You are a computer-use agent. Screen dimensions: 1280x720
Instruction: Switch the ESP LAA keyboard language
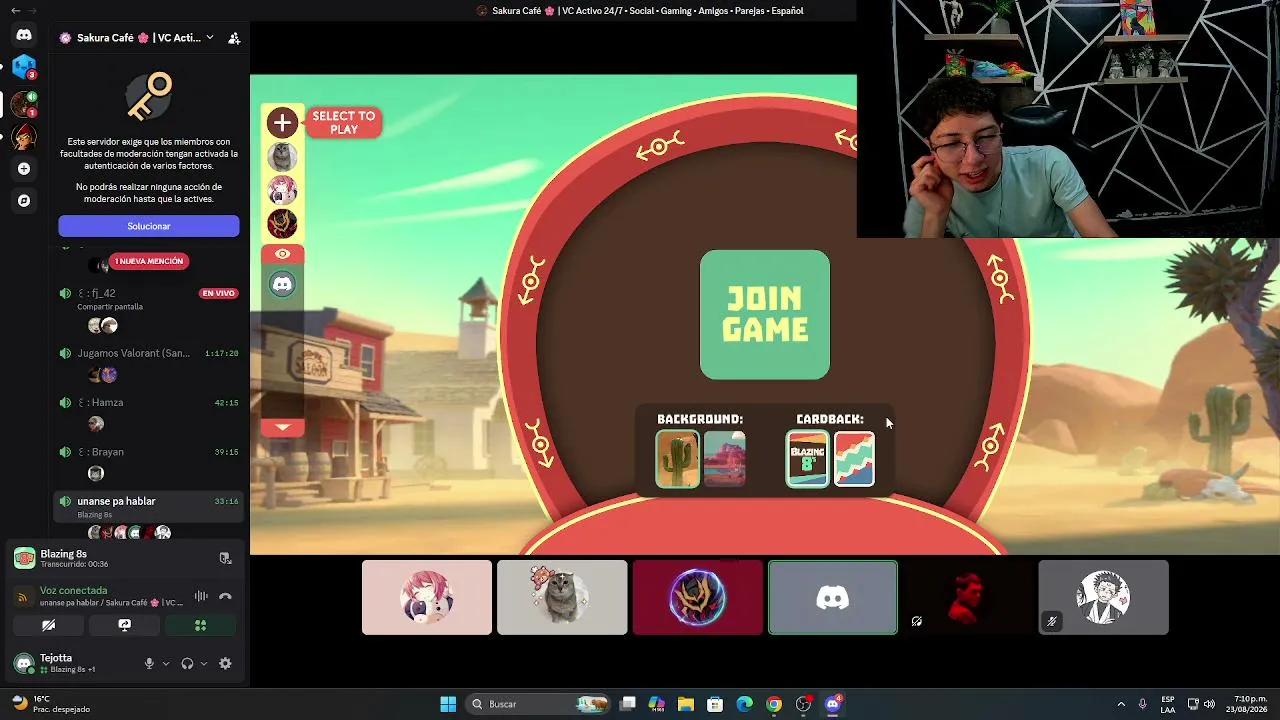tap(1168, 704)
